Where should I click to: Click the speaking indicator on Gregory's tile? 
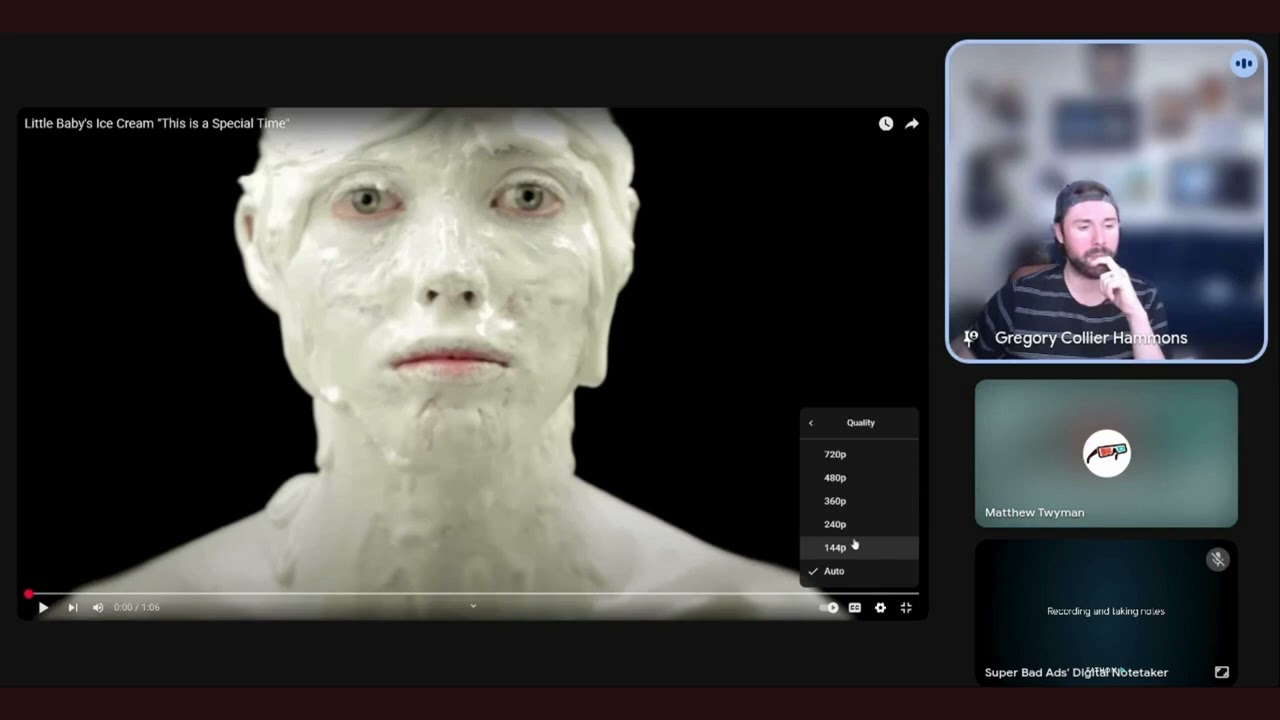click(1244, 63)
